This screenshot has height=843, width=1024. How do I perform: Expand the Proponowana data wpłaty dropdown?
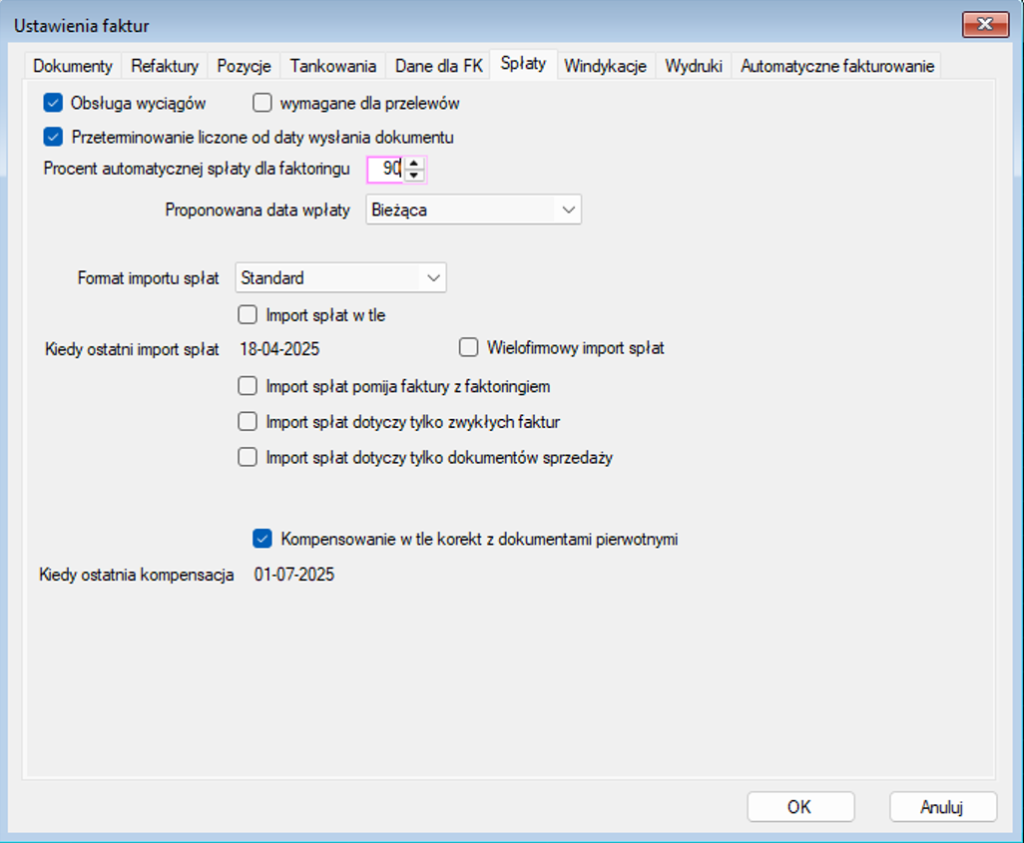point(568,210)
